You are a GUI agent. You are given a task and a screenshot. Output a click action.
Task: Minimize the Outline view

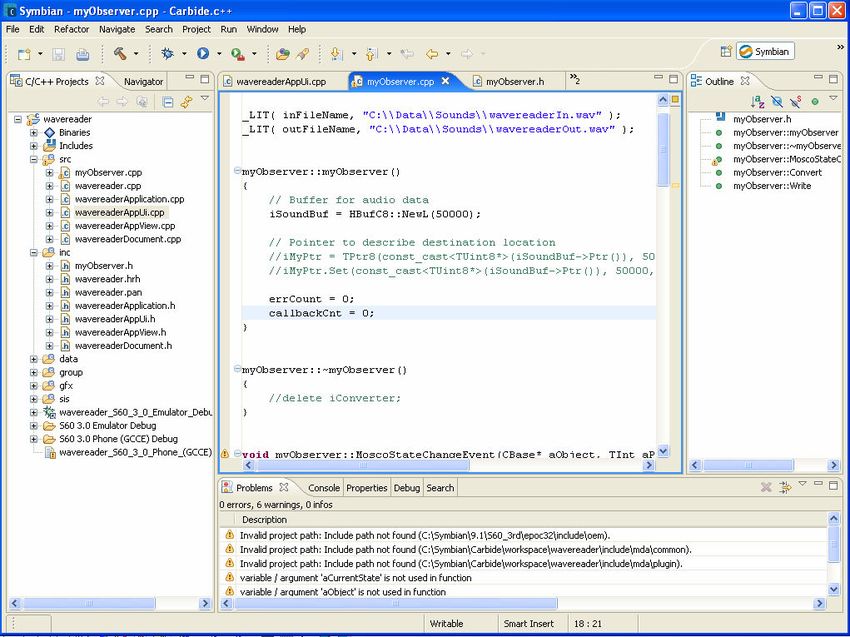coord(819,78)
